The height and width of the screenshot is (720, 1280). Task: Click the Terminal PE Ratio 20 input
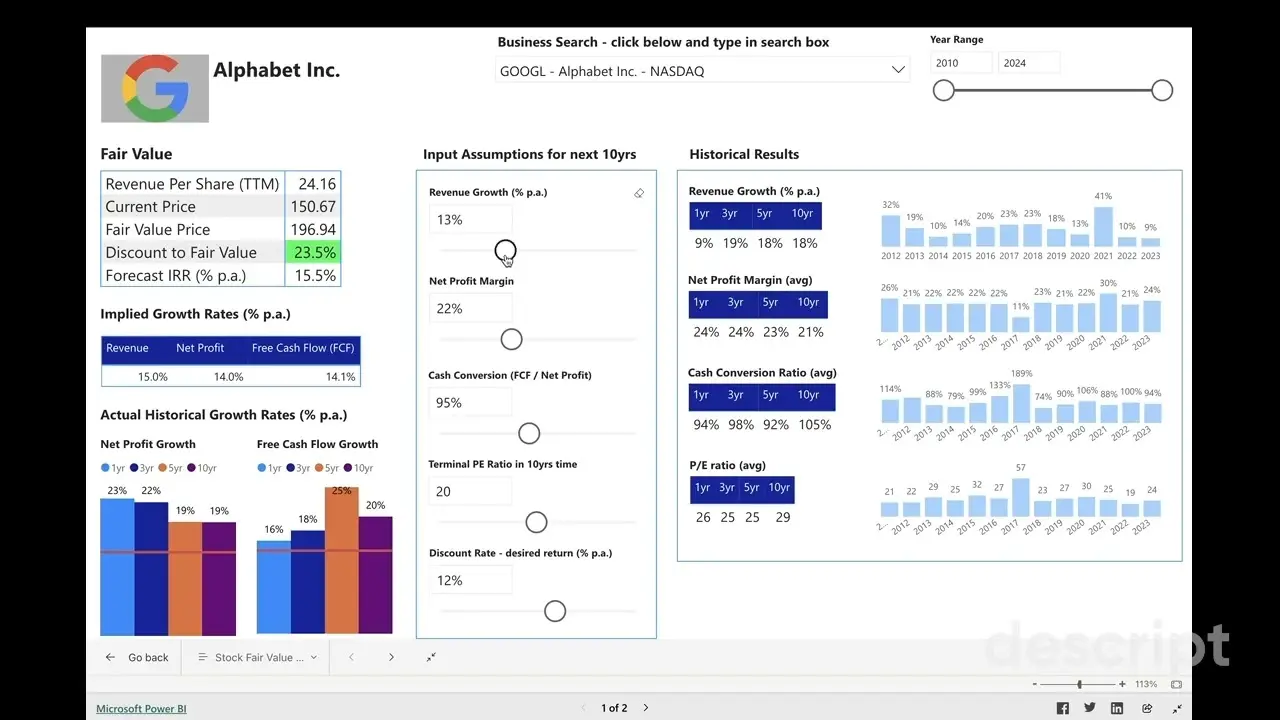pos(470,492)
